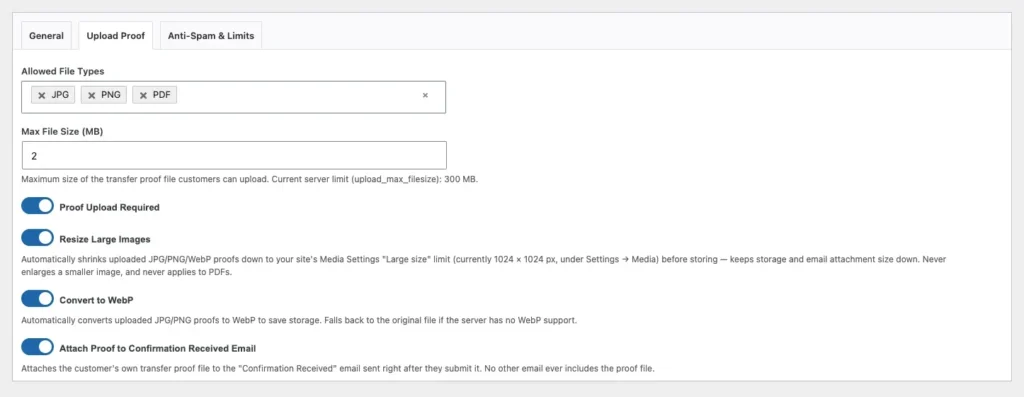Viewport: 1024px width, 397px height.
Task: Disable the Resize Large Images switch
Action: (x=37, y=238)
